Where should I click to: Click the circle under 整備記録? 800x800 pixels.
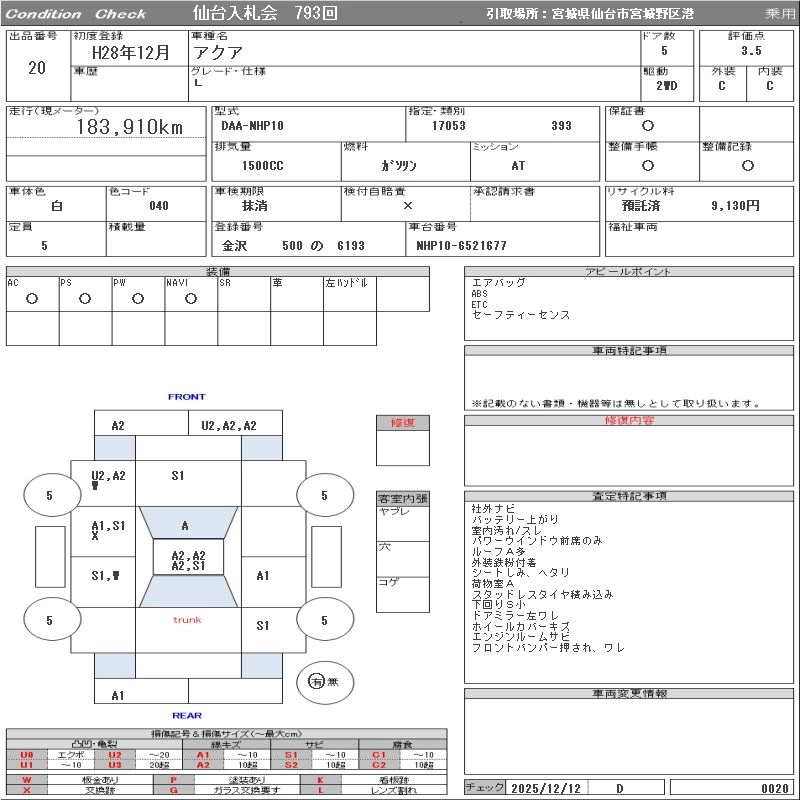click(x=746, y=165)
